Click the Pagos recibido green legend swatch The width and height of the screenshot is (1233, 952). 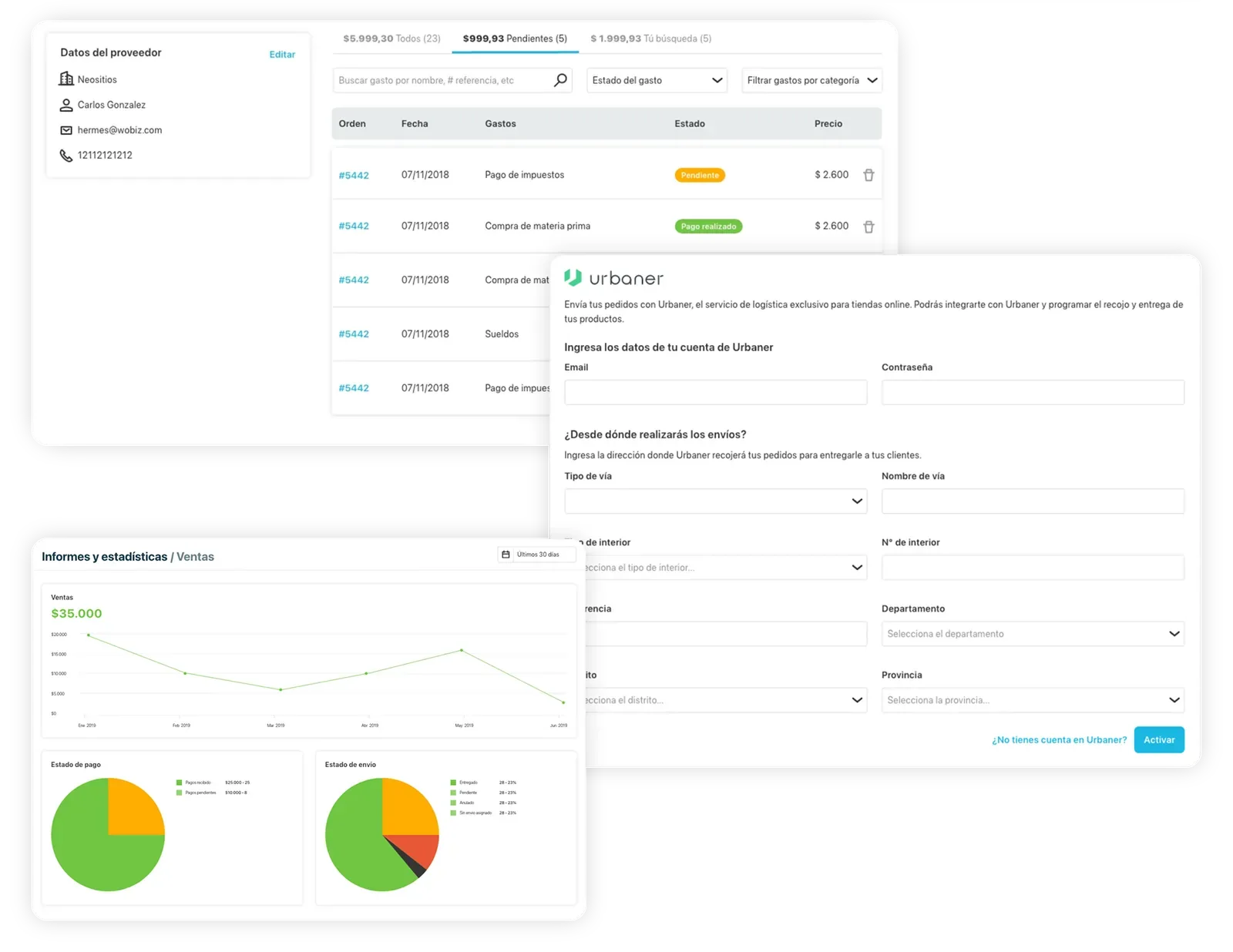click(179, 783)
